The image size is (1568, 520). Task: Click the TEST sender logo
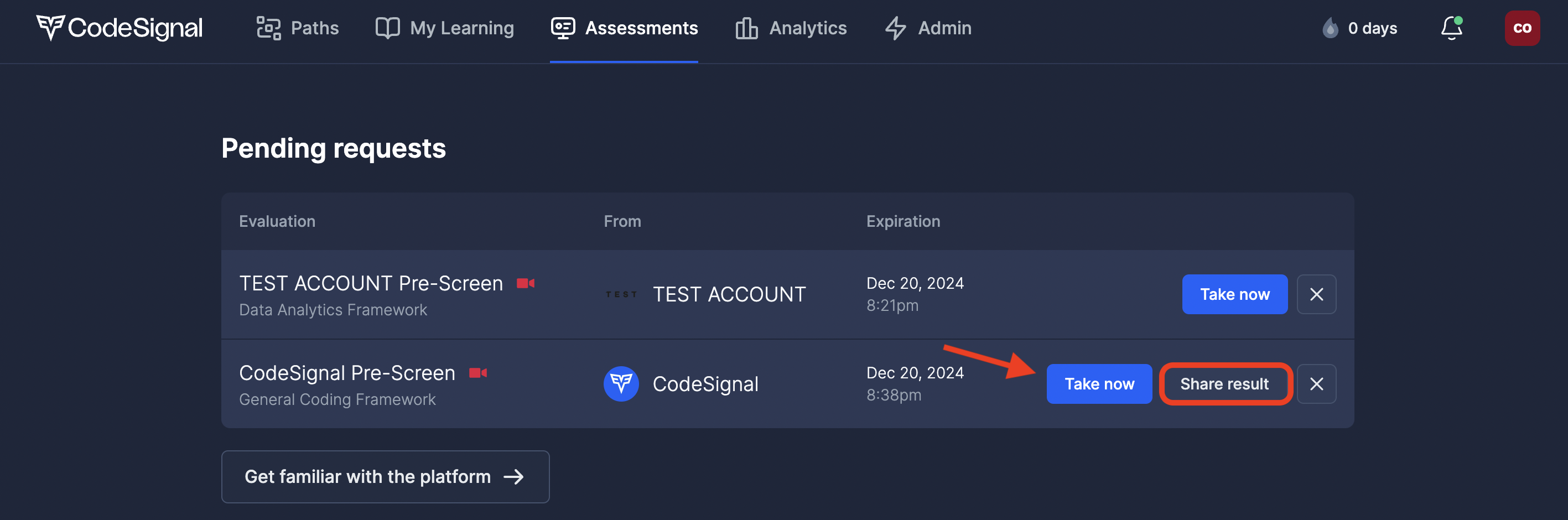pyautogui.click(x=621, y=294)
